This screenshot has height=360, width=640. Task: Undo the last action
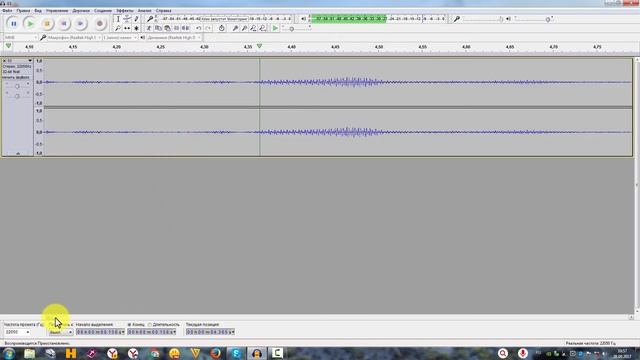tap(198, 28)
